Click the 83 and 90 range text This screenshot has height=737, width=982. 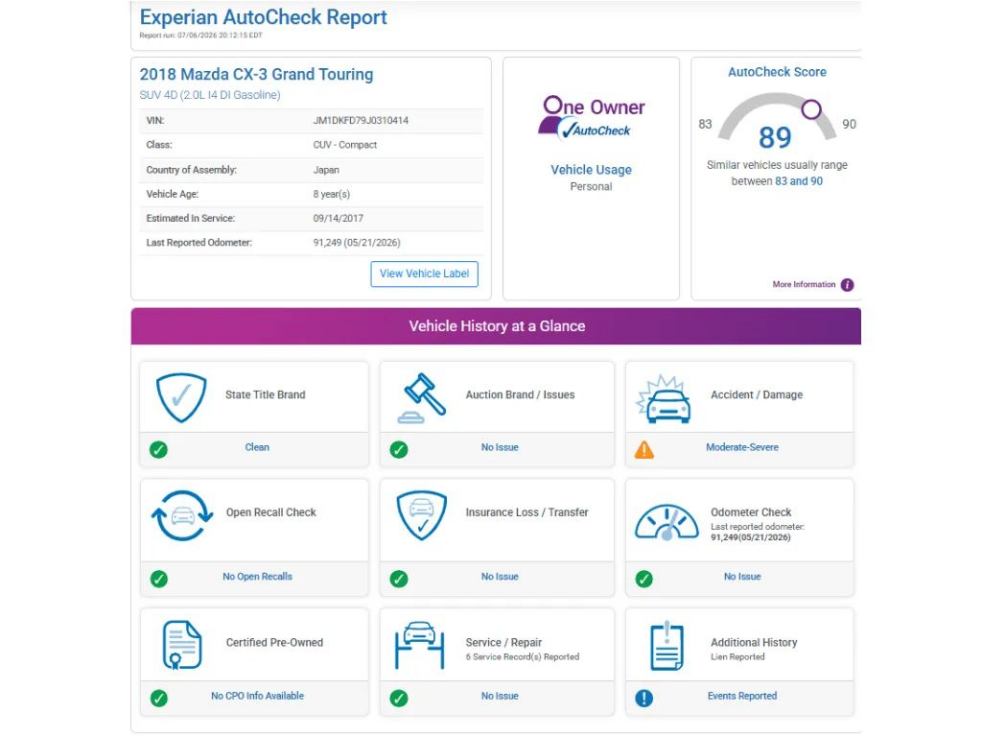[799, 181]
